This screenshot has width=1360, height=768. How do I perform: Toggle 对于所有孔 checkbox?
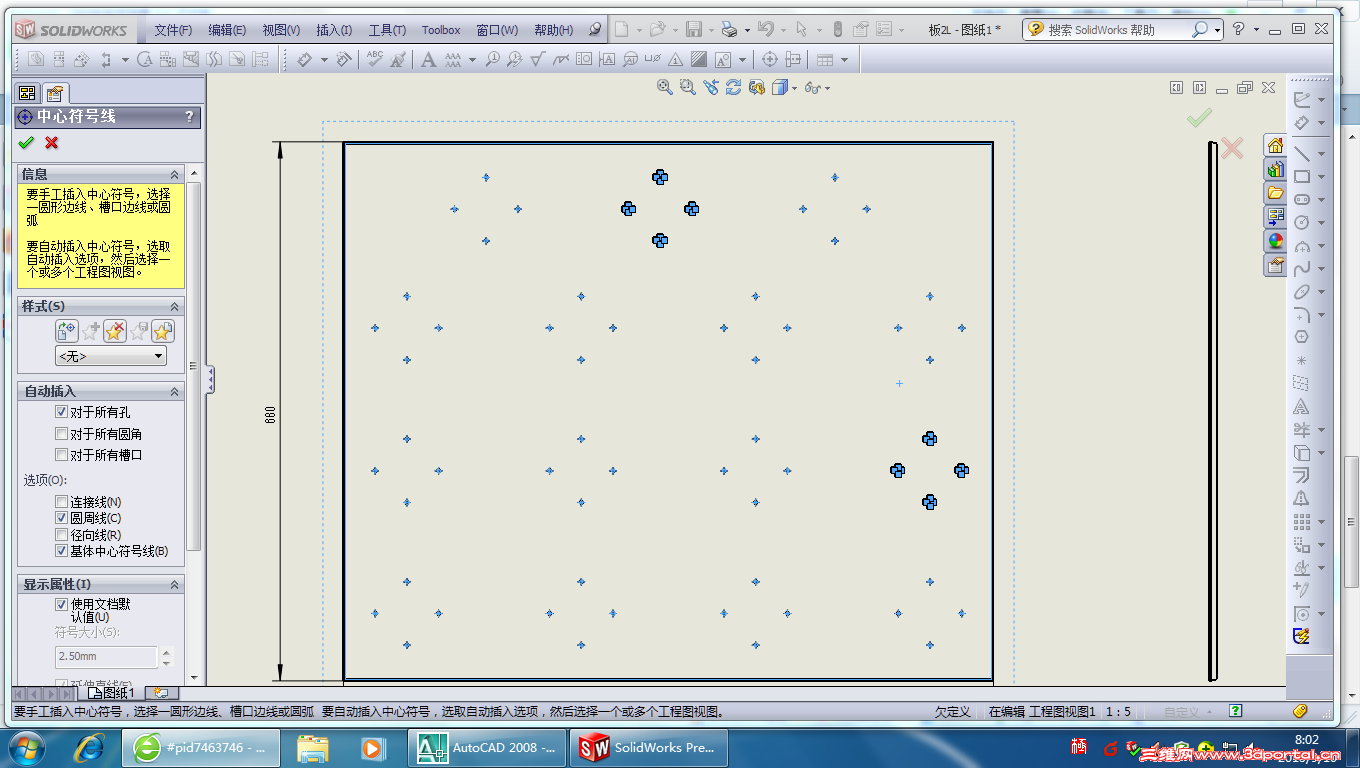(x=61, y=412)
